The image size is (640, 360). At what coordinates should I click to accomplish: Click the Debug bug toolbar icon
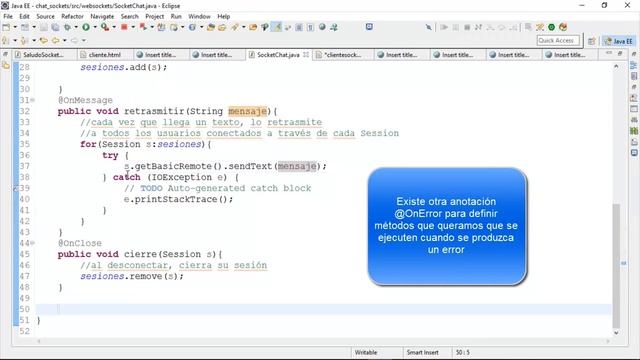coord(67,27)
